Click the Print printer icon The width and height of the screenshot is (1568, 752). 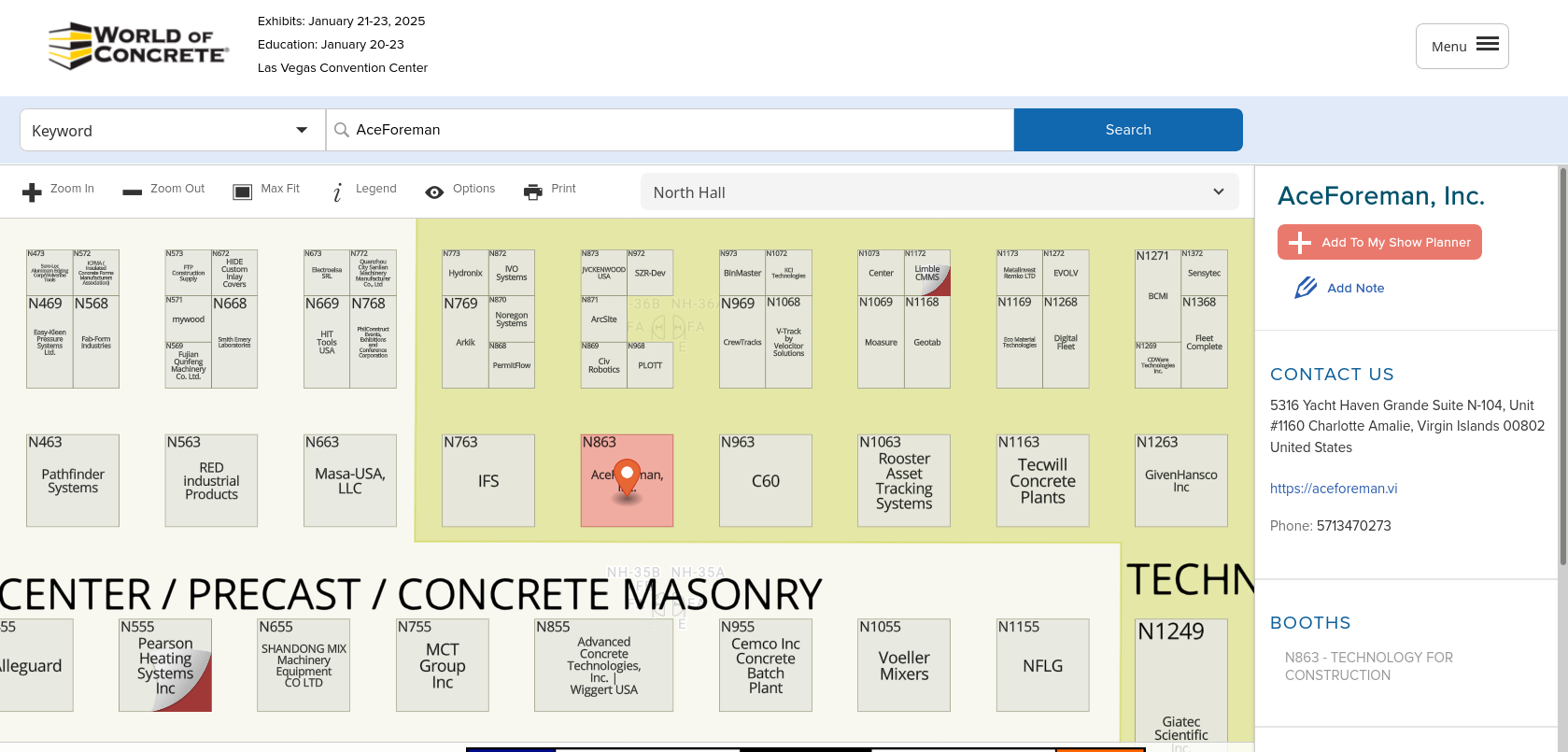pyautogui.click(x=533, y=192)
